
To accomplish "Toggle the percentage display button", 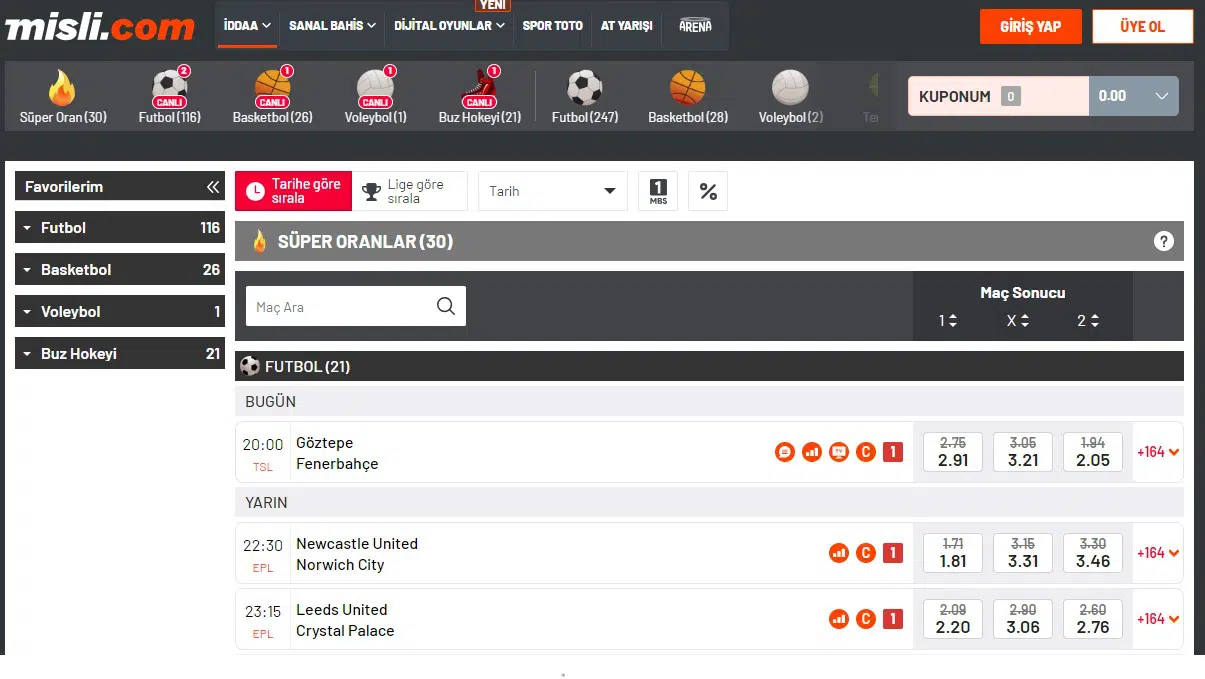I will click(x=708, y=191).
